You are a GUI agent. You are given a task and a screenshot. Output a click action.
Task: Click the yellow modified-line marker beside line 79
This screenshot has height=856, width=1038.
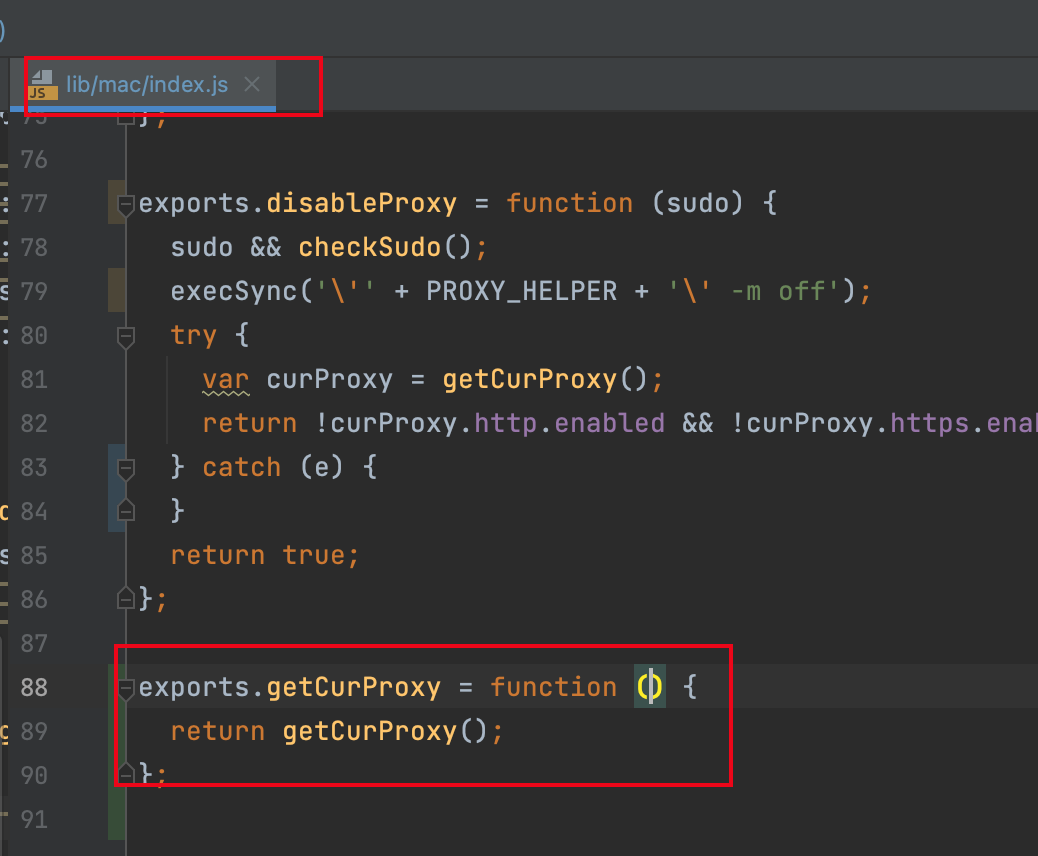point(112,290)
